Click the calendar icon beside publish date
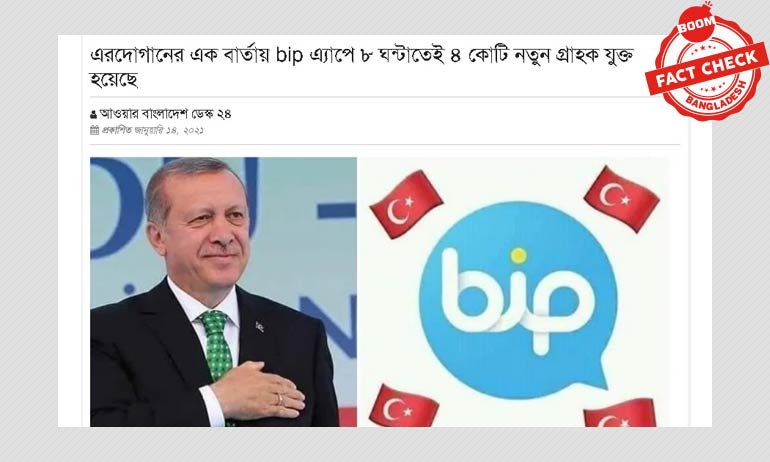Viewport: 770px width, 462px height. [x=95, y=130]
